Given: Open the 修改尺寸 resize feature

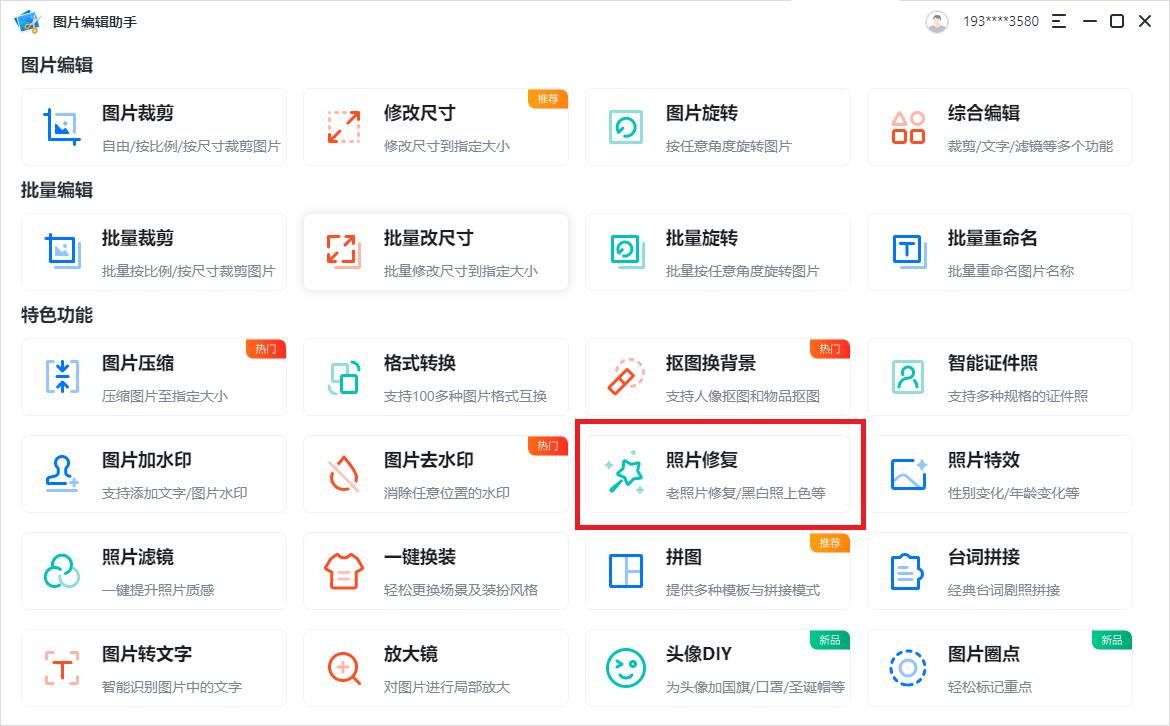Looking at the screenshot, I should [436, 126].
